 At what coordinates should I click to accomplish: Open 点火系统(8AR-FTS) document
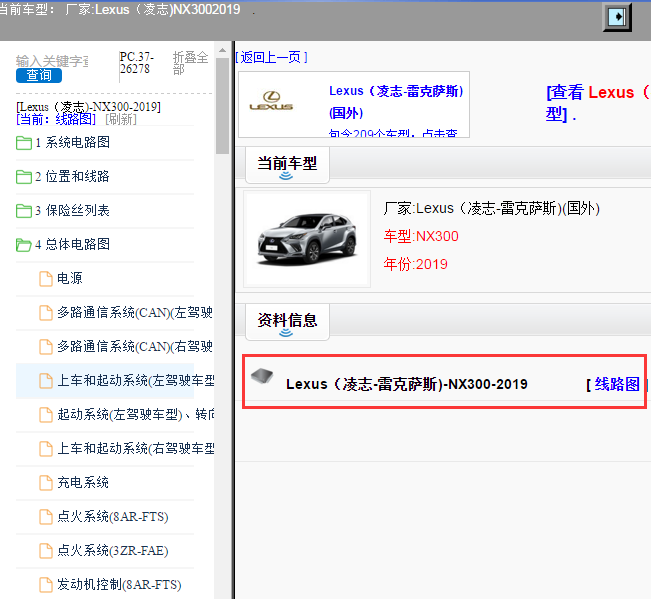pyautogui.click(x=113, y=516)
